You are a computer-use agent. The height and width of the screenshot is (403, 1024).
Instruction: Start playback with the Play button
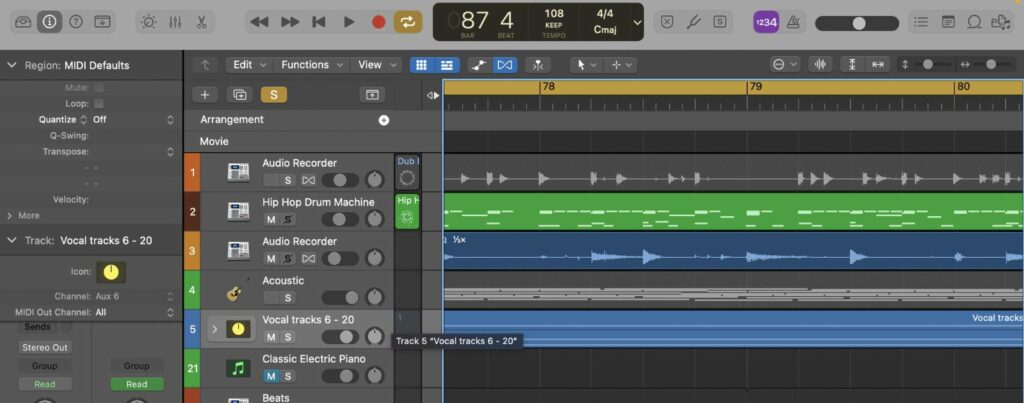[x=349, y=22]
